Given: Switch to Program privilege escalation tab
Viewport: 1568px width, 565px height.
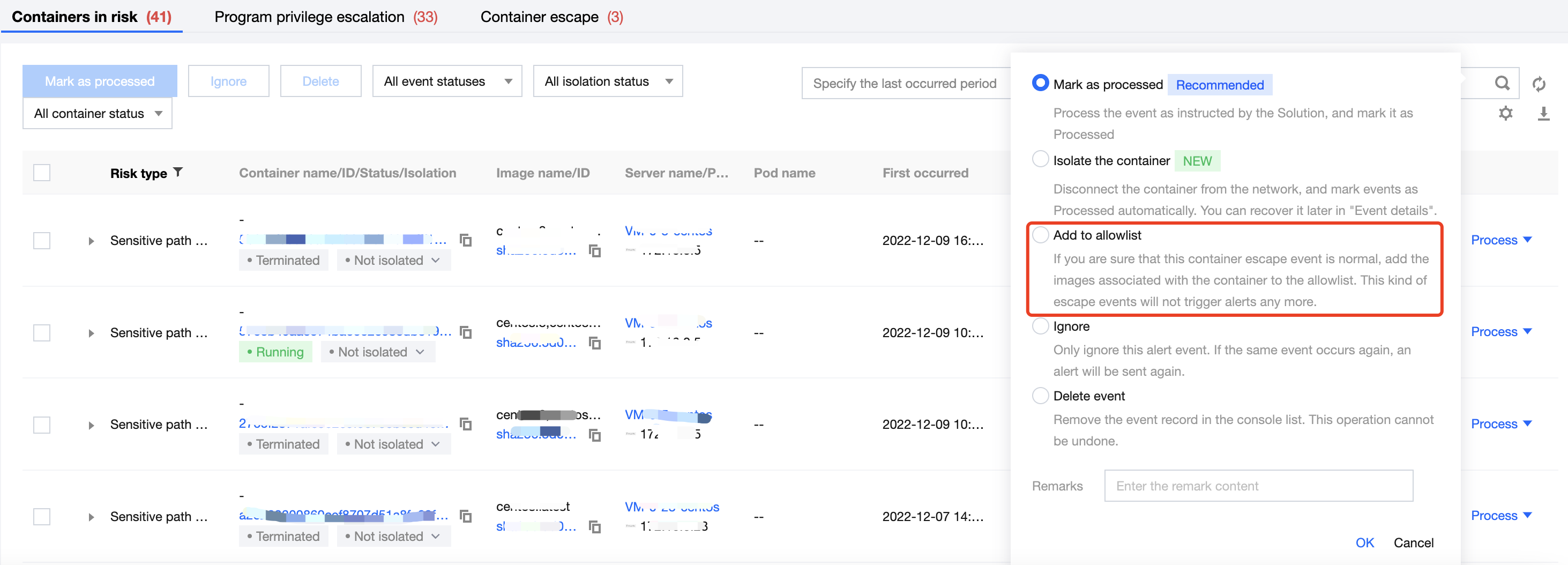Looking at the screenshot, I should tap(326, 17).
